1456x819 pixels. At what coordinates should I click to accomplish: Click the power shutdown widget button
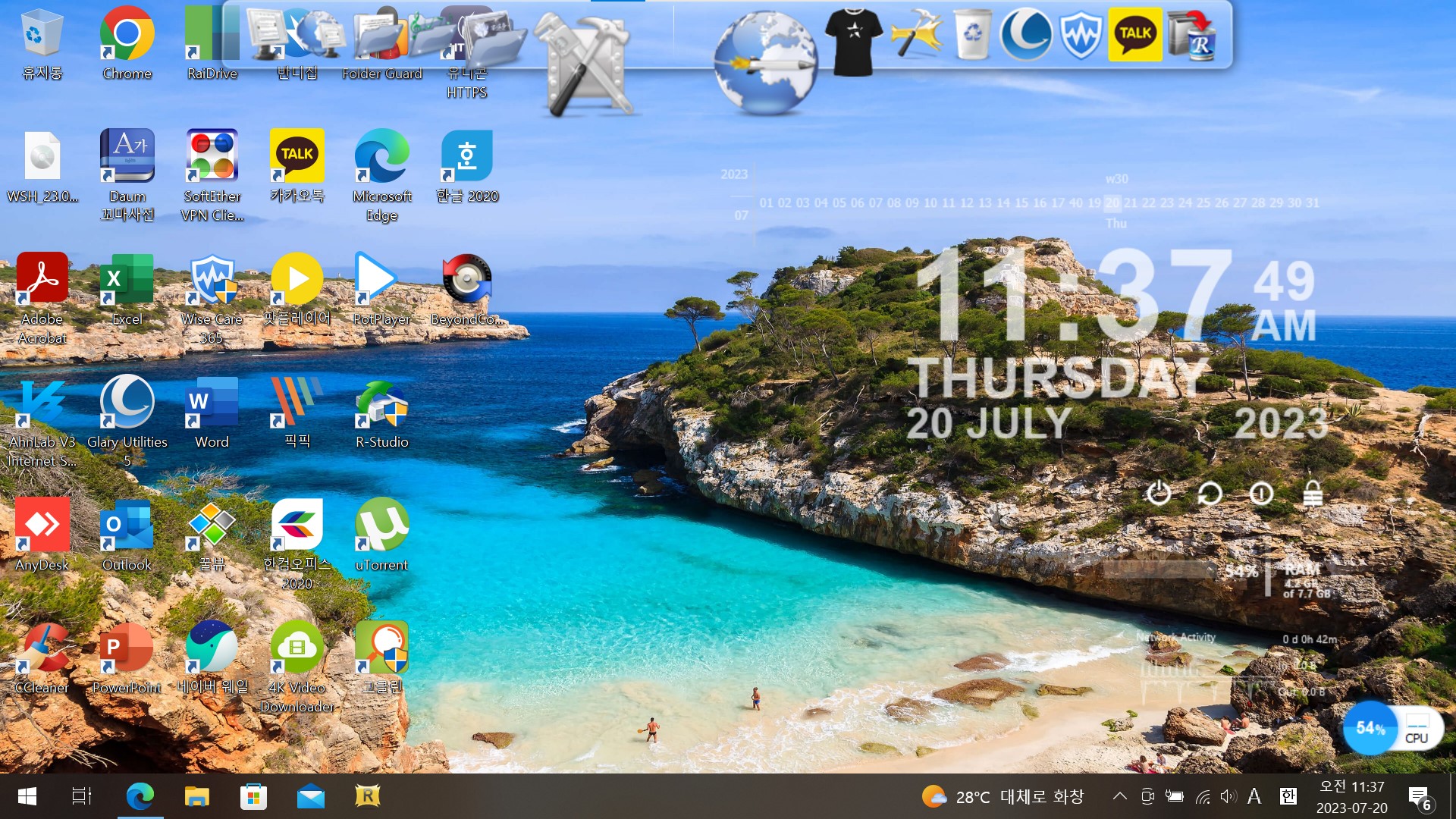[1159, 493]
